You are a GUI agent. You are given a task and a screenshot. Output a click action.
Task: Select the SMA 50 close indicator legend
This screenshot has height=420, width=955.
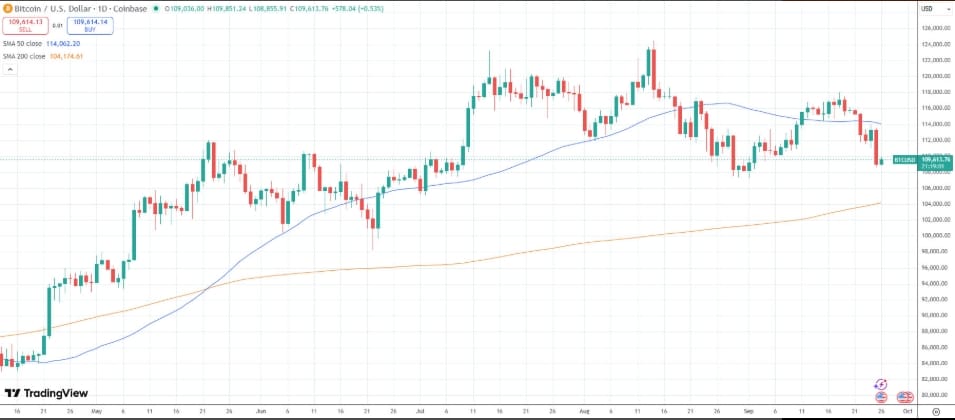pos(23,44)
